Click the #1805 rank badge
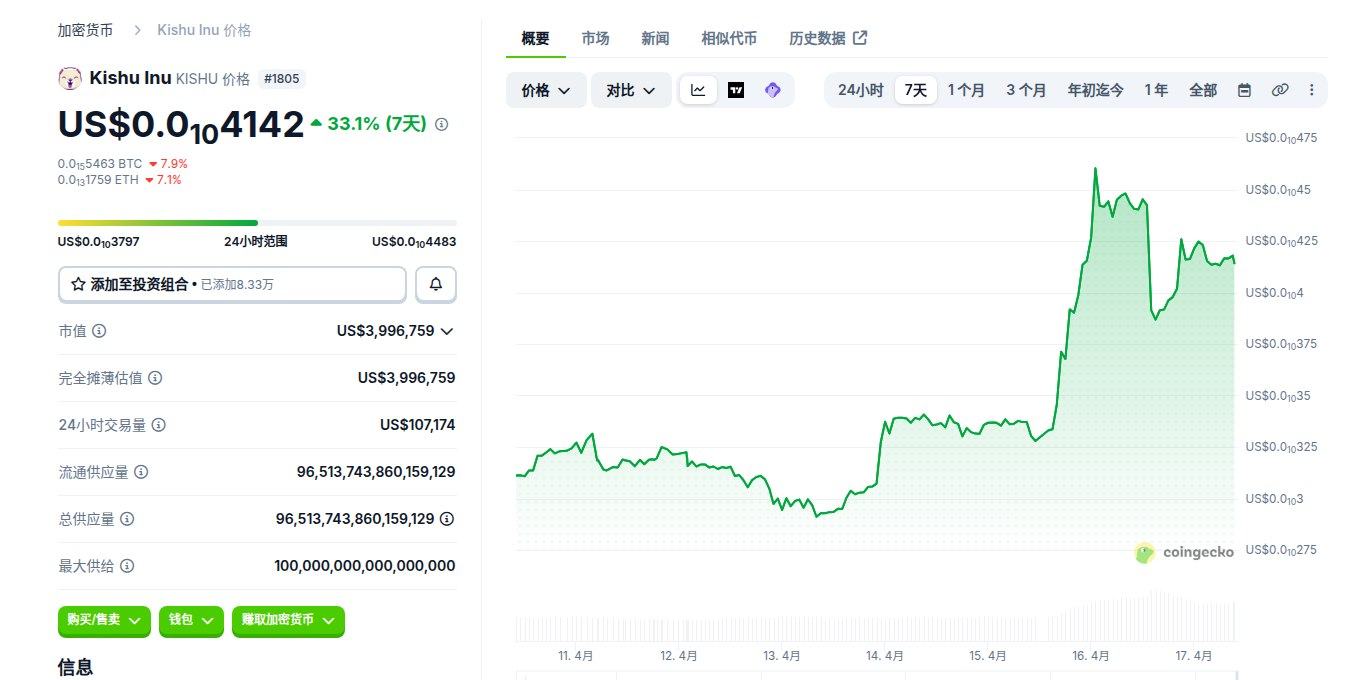This screenshot has height=680, width=1360. tap(280, 78)
